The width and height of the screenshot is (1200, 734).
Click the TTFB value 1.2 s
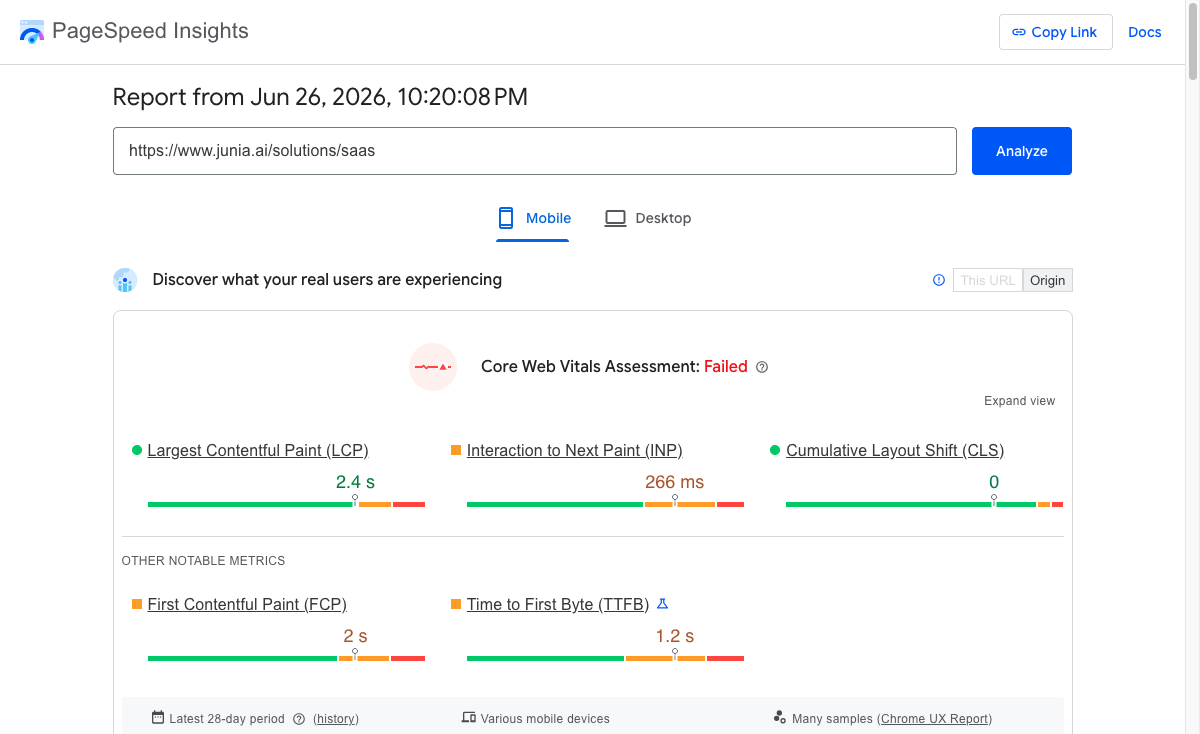[674, 636]
